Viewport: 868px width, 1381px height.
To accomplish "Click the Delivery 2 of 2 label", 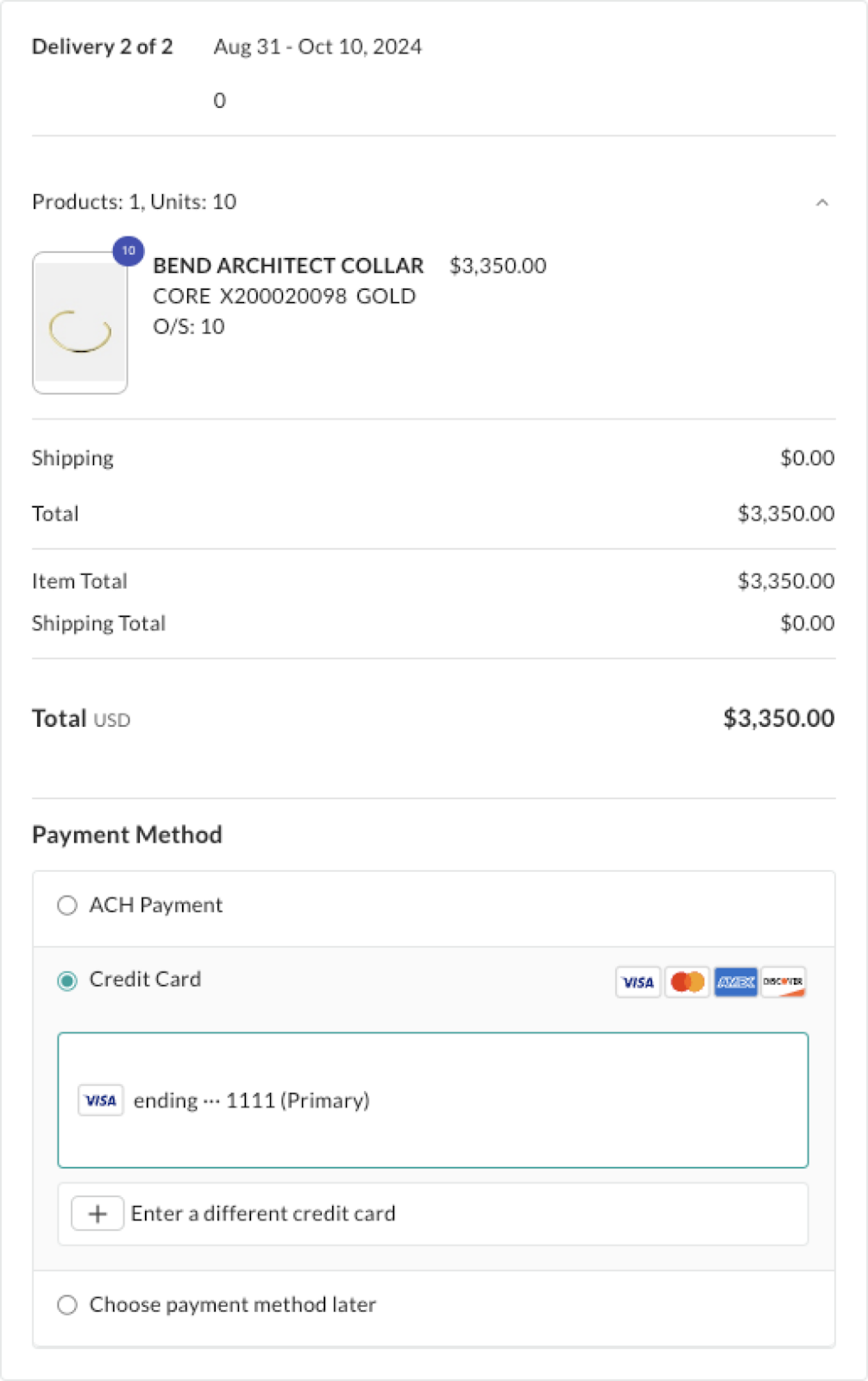I will coord(102,47).
